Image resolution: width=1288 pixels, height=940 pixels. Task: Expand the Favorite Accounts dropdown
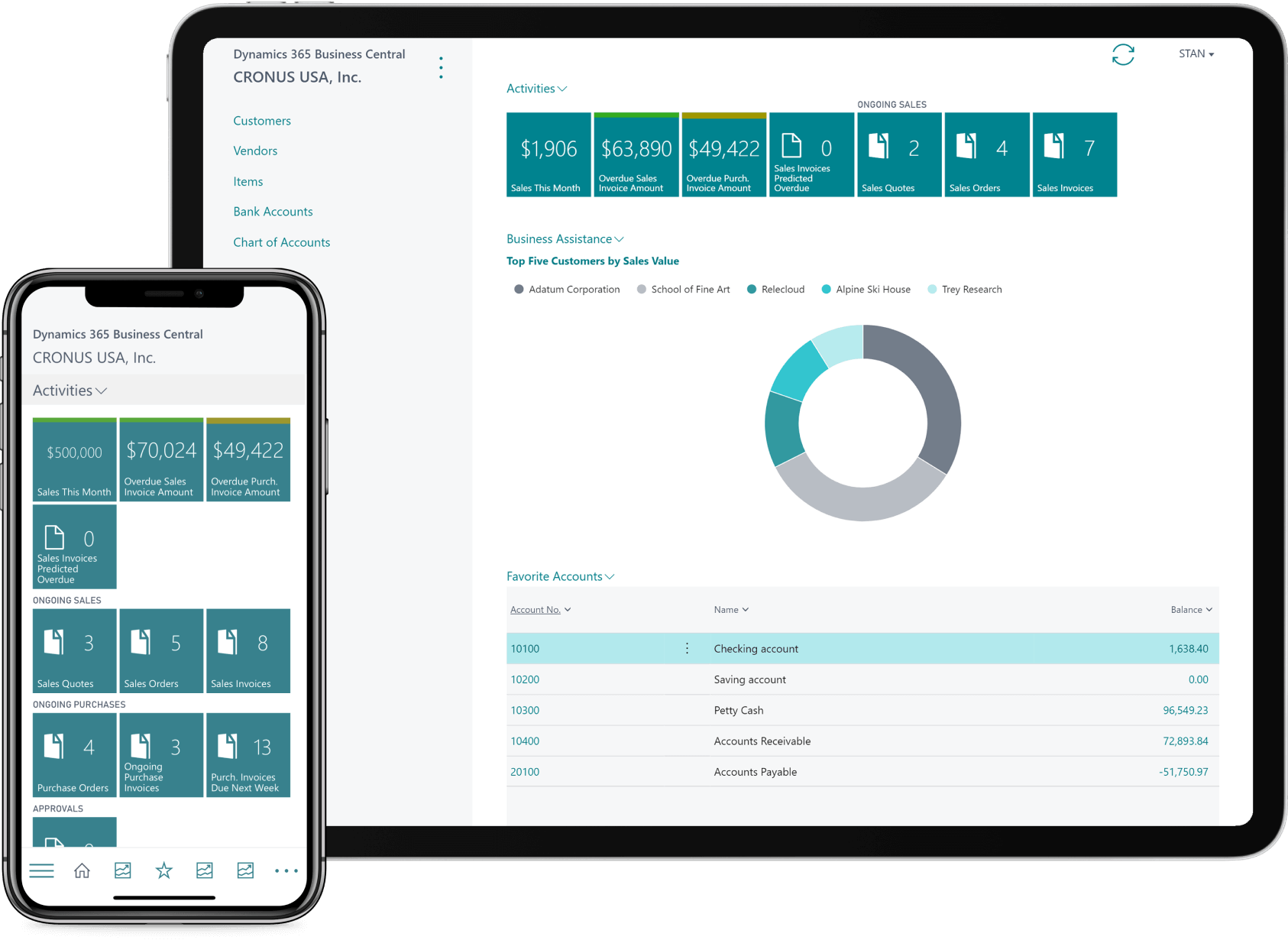pyautogui.click(x=561, y=576)
